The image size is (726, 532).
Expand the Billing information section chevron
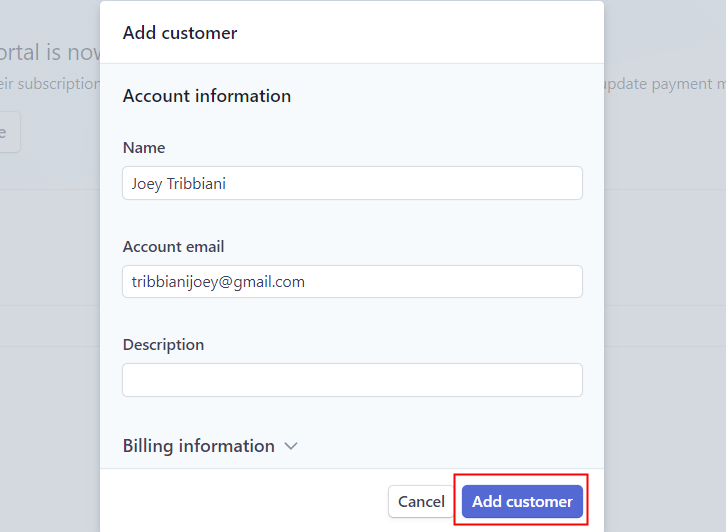click(x=291, y=446)
